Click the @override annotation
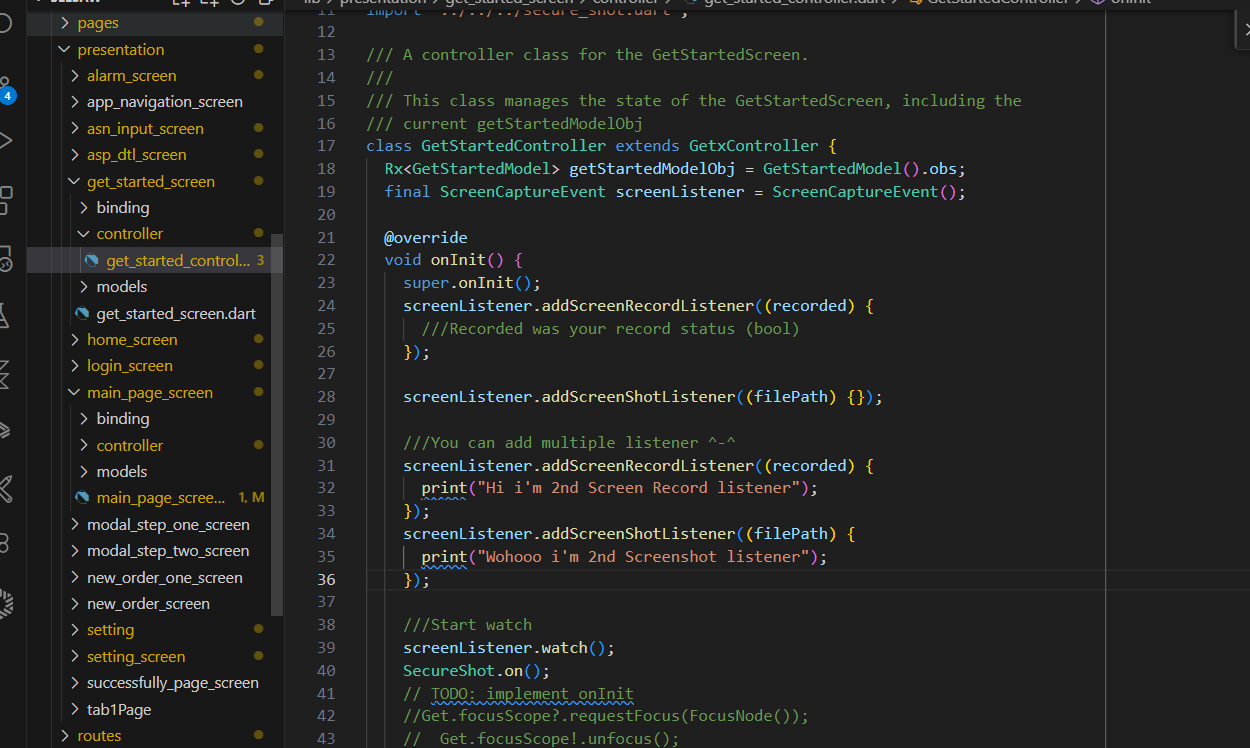The height and width of the screenshot is (748, 1250). [426, 237]
